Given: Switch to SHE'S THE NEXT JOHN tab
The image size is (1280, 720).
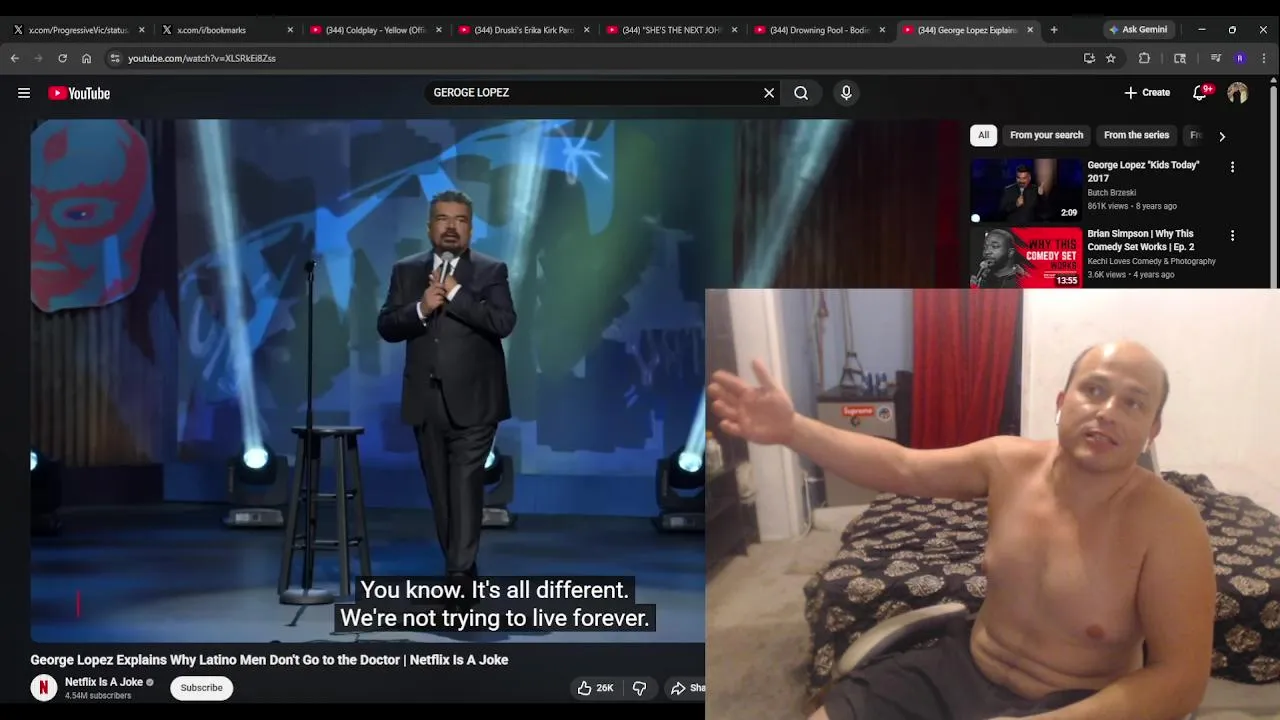Looking at the screenshot, I should pyautogui.click(x=671, y=30).
